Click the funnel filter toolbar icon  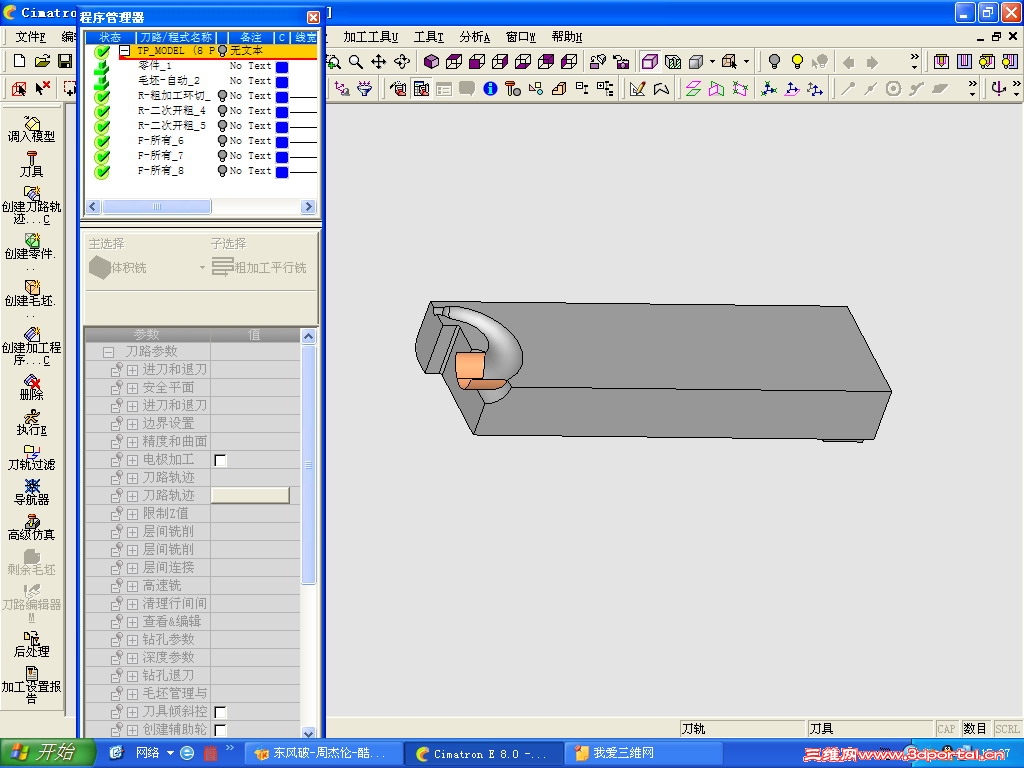364,89
